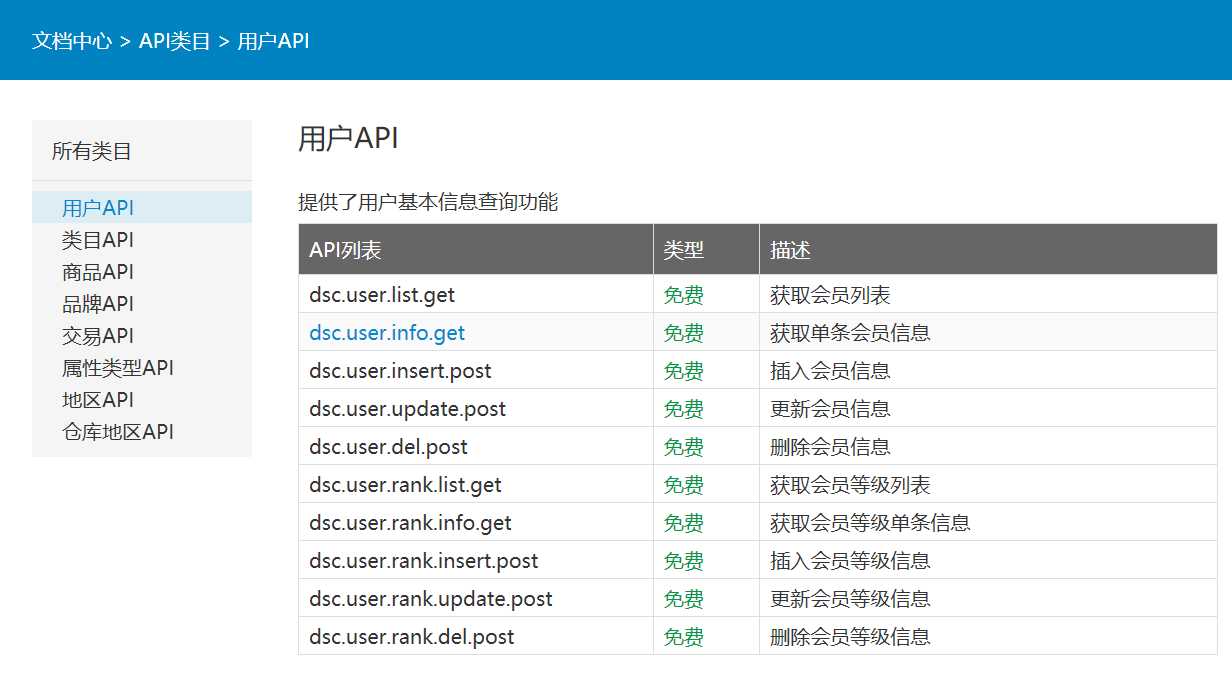View dsc.user.rank.info.get API
The image size is (1232, 690).
click(x=410, y=523)
